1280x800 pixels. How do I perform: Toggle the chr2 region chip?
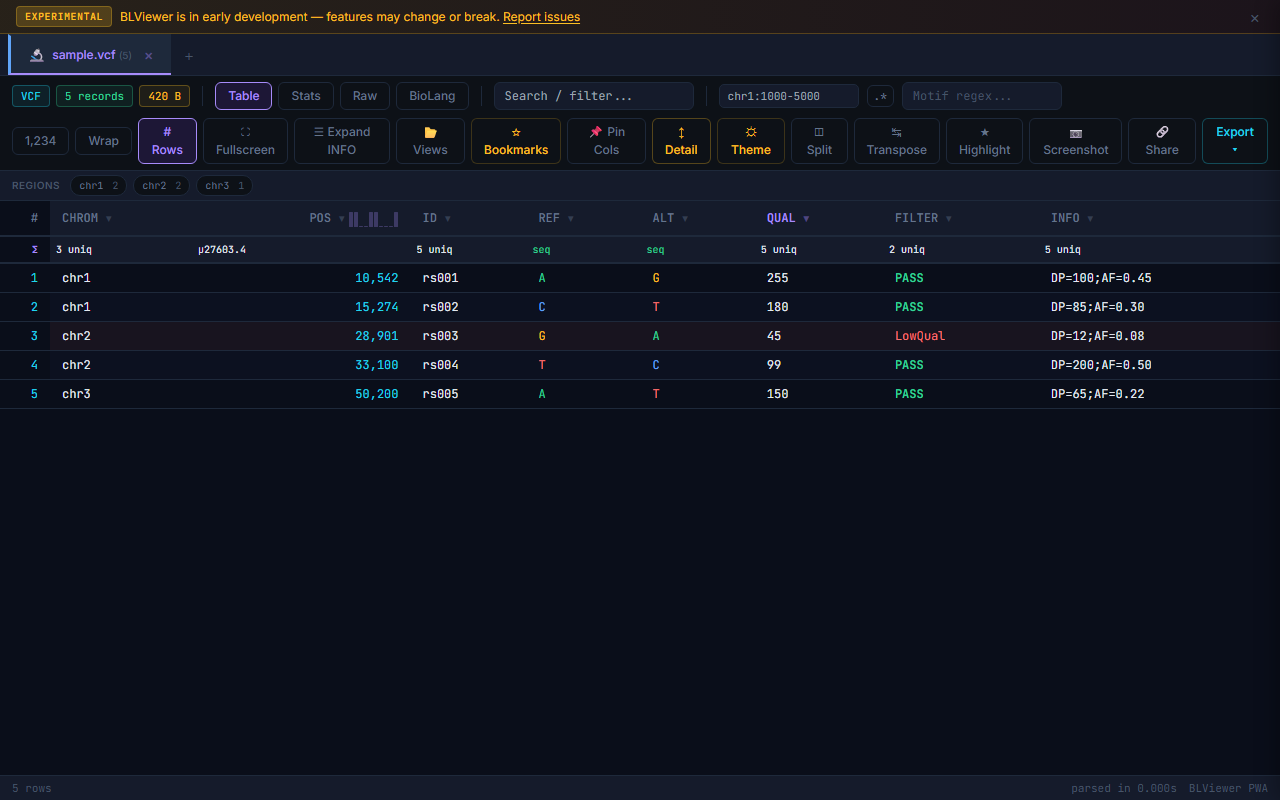point(161,185)
